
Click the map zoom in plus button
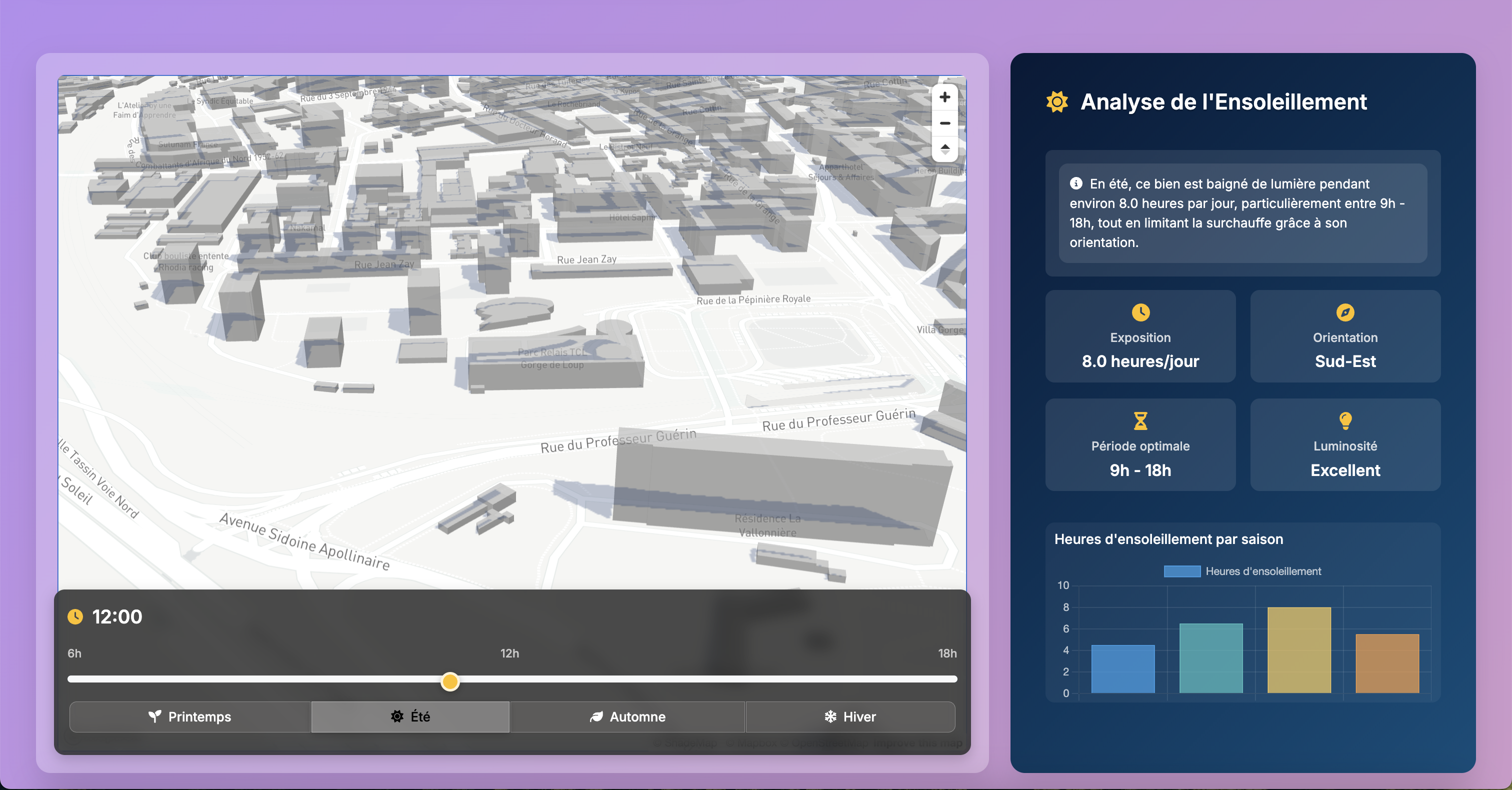[944, 97]
